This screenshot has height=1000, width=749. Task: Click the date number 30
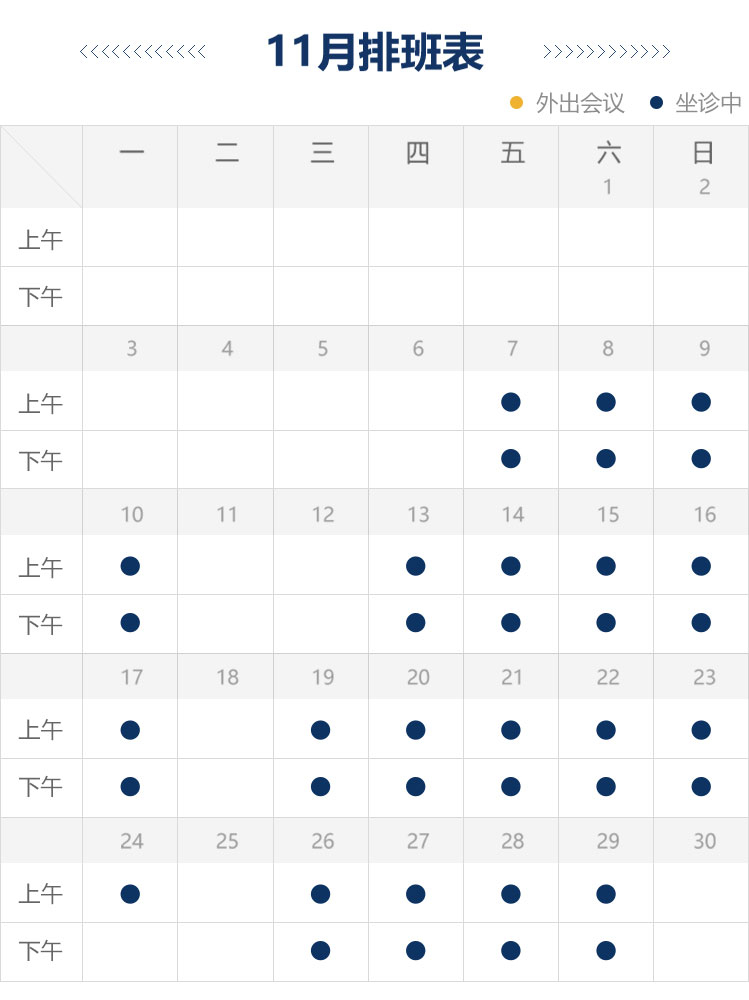704,841
